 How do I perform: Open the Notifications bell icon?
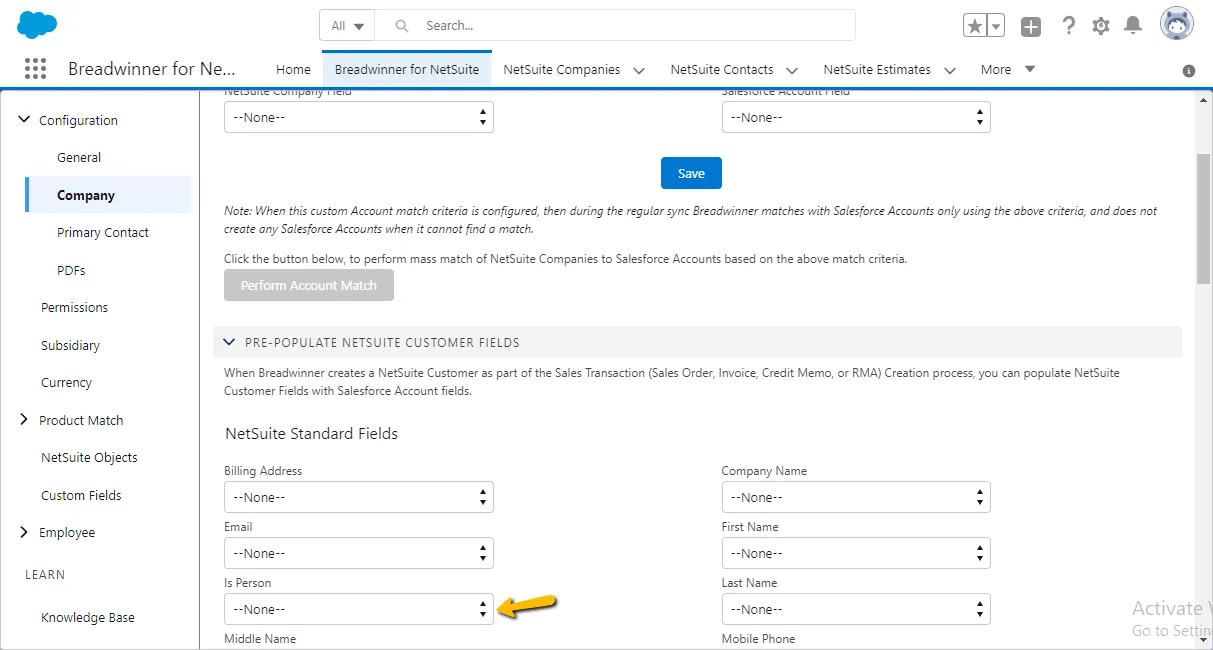1133,26
